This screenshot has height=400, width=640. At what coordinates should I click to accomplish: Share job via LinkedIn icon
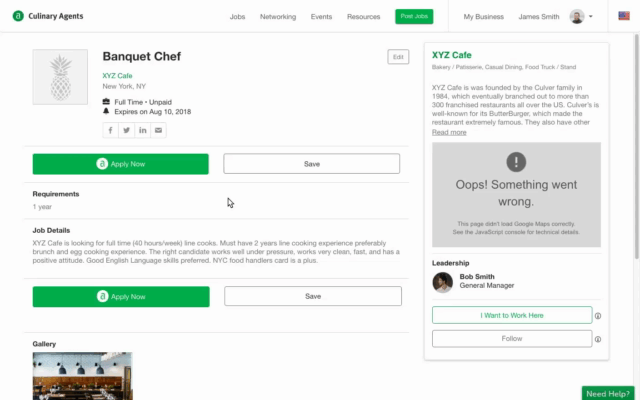142,130
